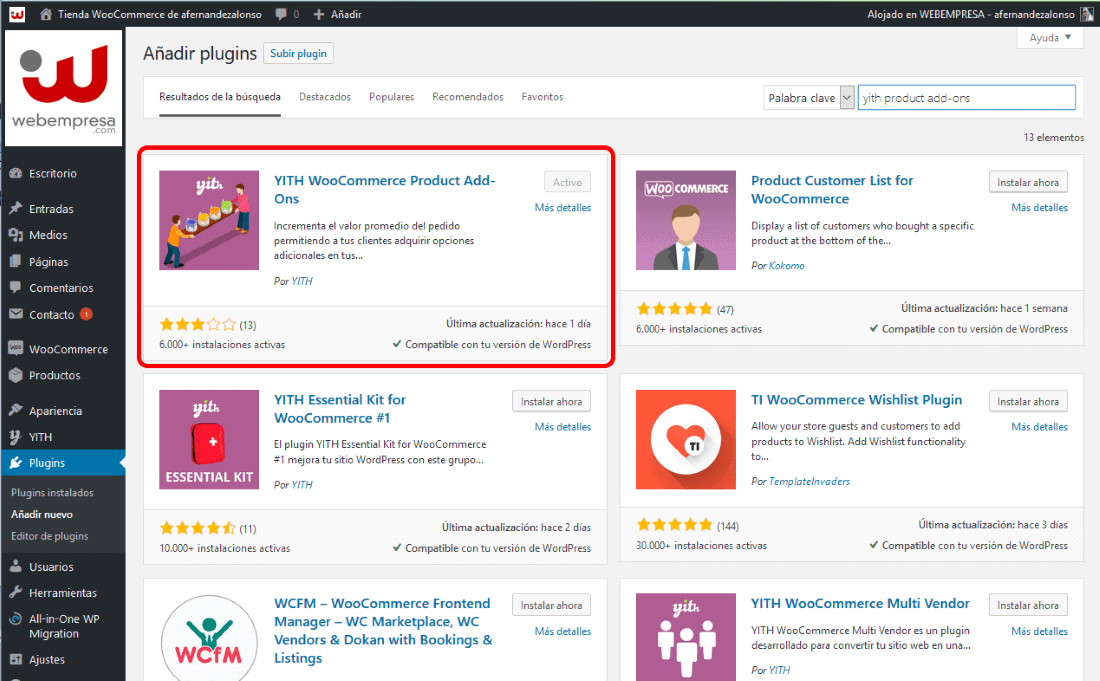This screenshot has height=681, width=1100.
Task: Open Más detalles for WCFM Frontend Manager
Action: 563,631
